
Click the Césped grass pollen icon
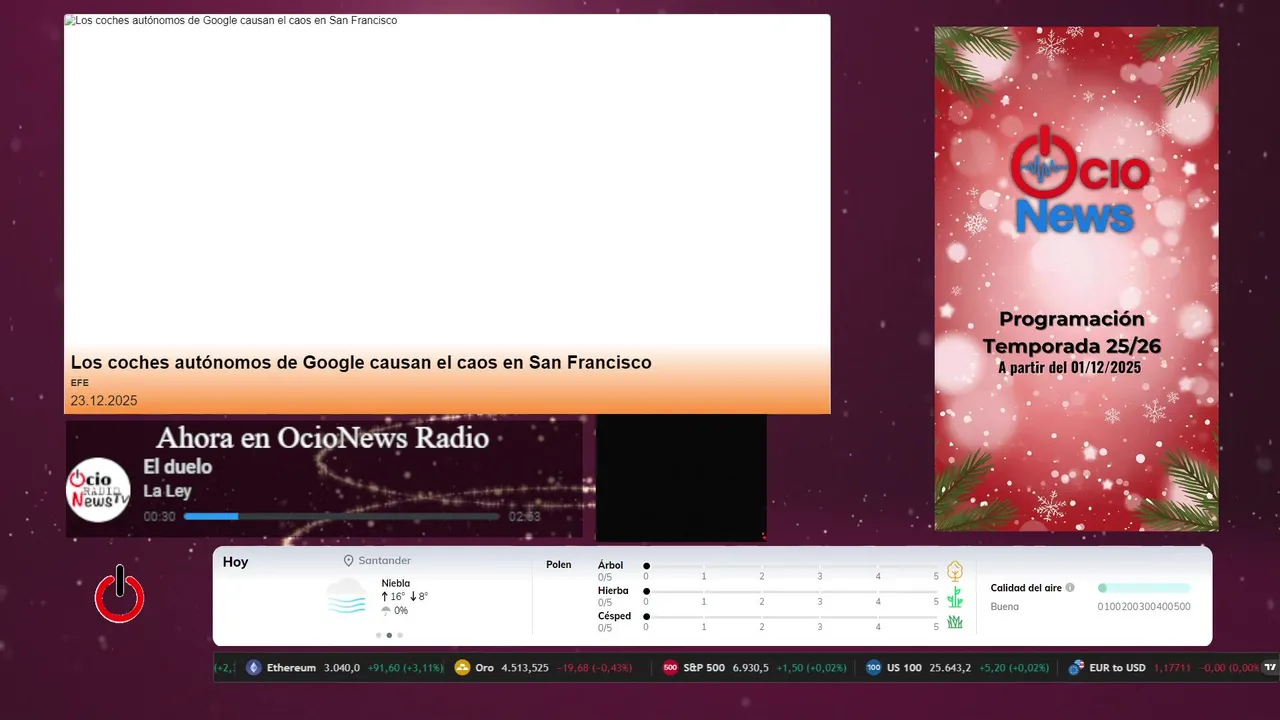tap(955, 622)
